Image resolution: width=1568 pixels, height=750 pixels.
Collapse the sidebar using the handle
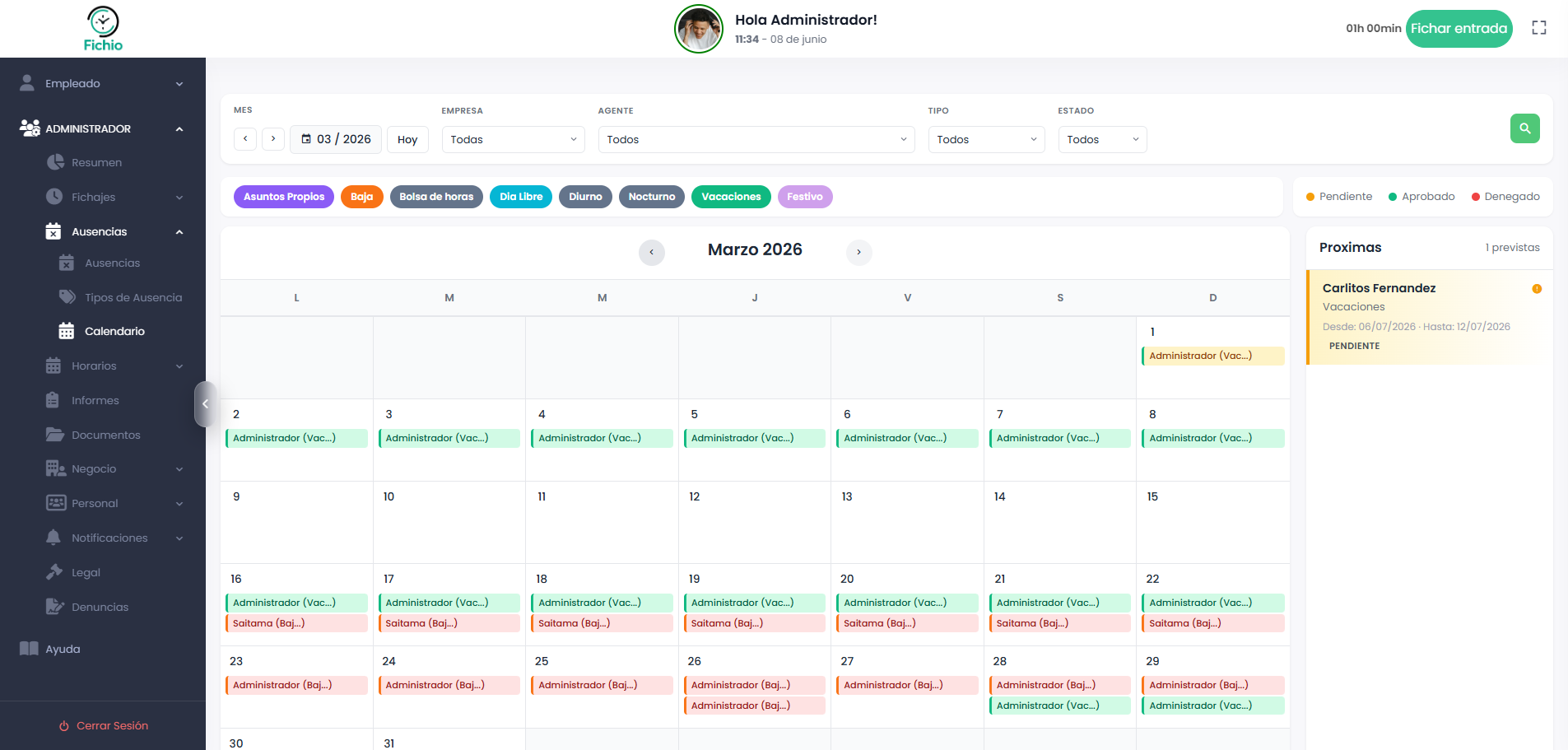click(x=205, y=404)
